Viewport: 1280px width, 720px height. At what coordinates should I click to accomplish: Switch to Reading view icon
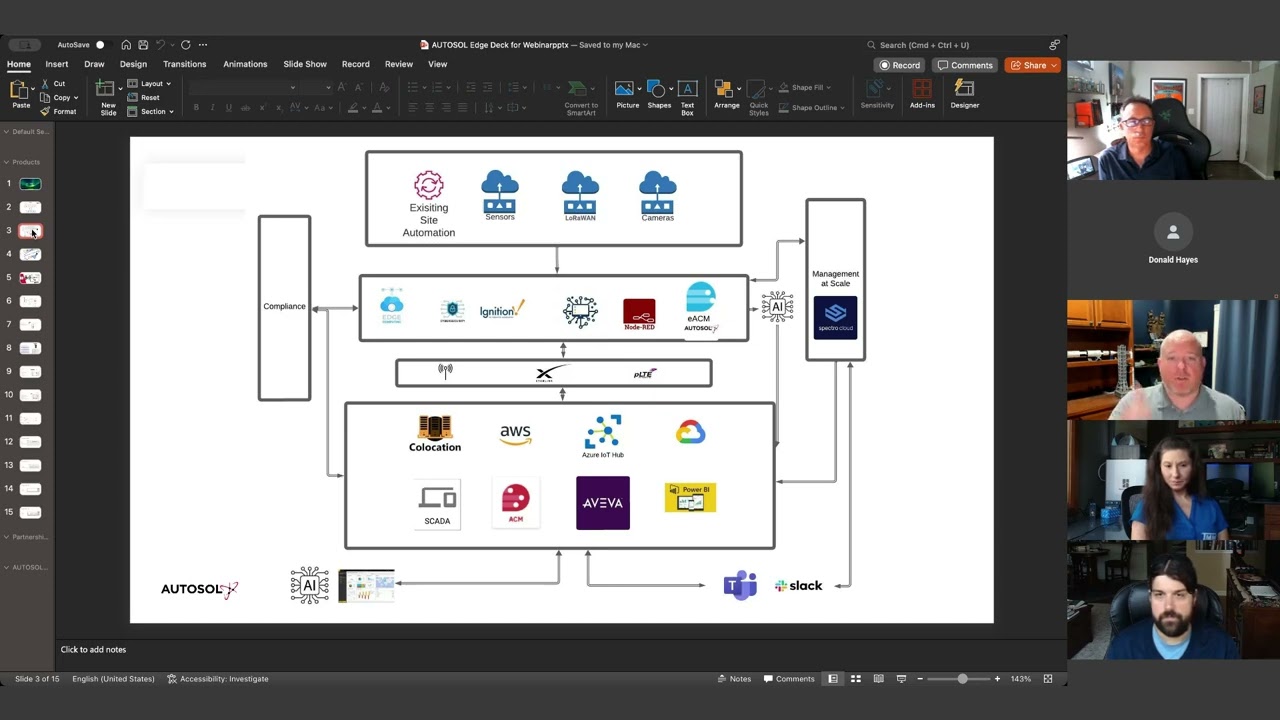pos(878,679)
